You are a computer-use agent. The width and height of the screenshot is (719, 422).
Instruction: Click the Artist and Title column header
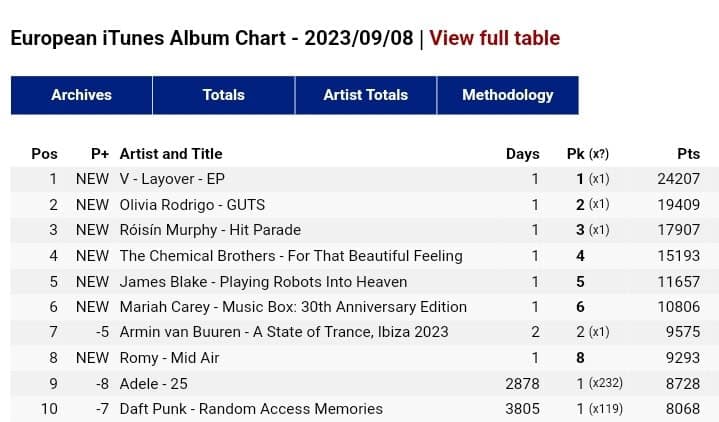click(x=171, y=154)
